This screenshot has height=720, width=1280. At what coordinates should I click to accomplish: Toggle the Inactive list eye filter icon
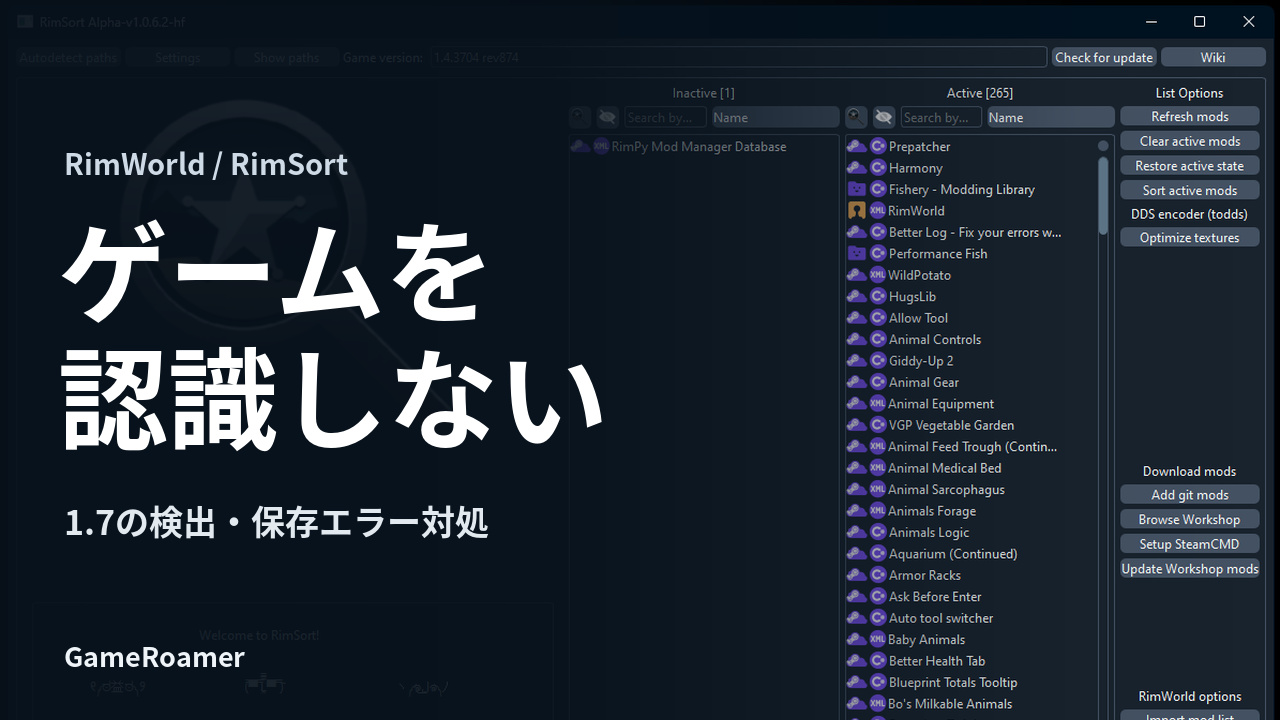(x=607, y=117)
